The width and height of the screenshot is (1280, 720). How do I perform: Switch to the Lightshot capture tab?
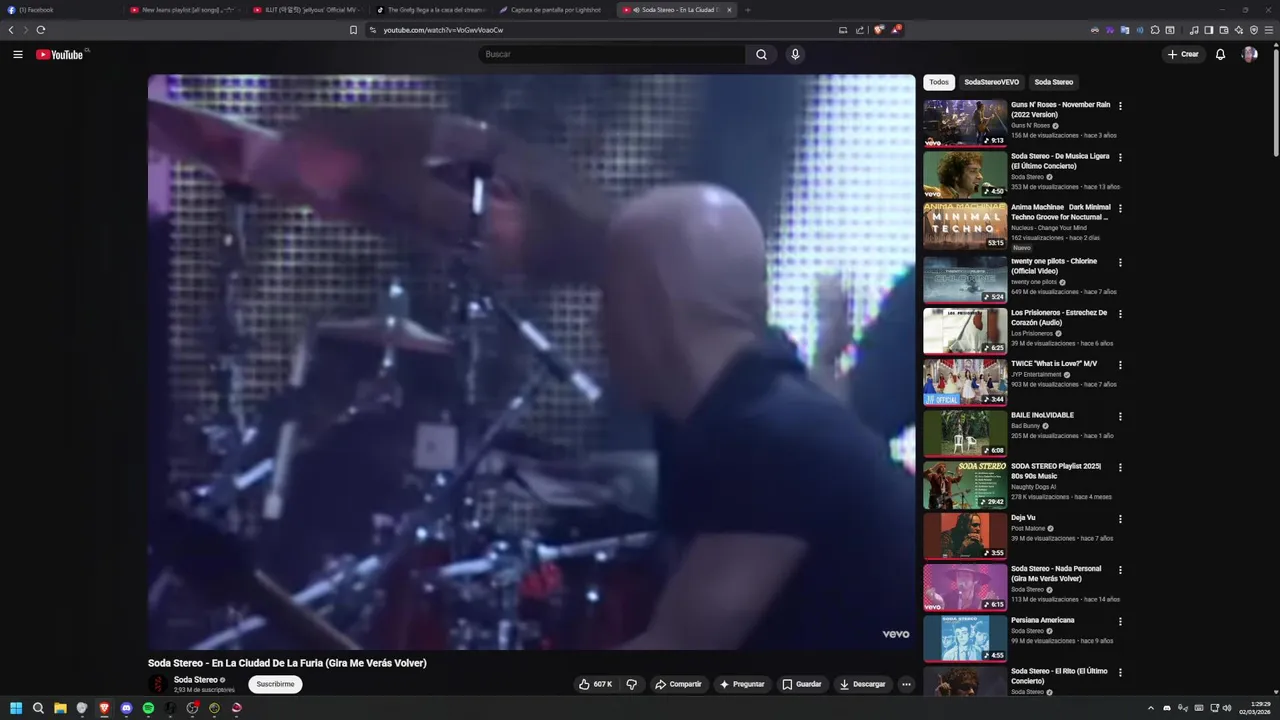coord(555,10)
